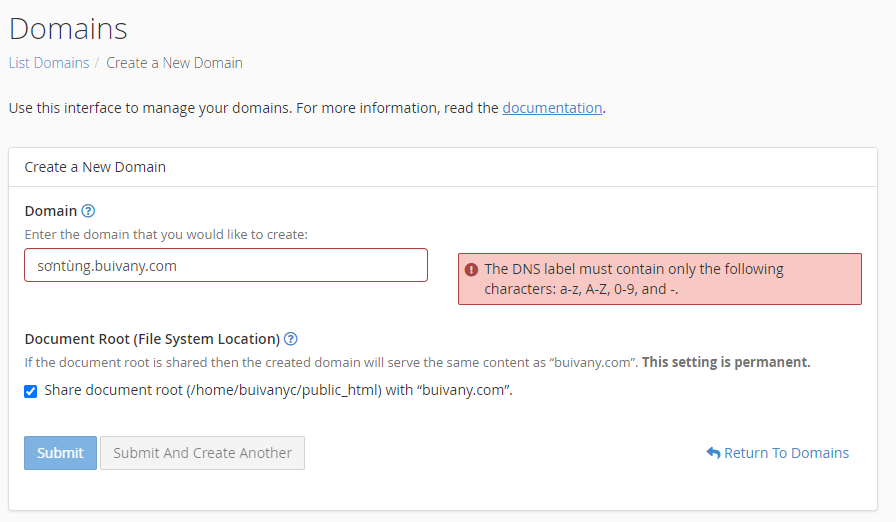This screenshot has width=896, height=522.
Task: Click the Document Root (File System Location) label
Action: tap(152, 339)
